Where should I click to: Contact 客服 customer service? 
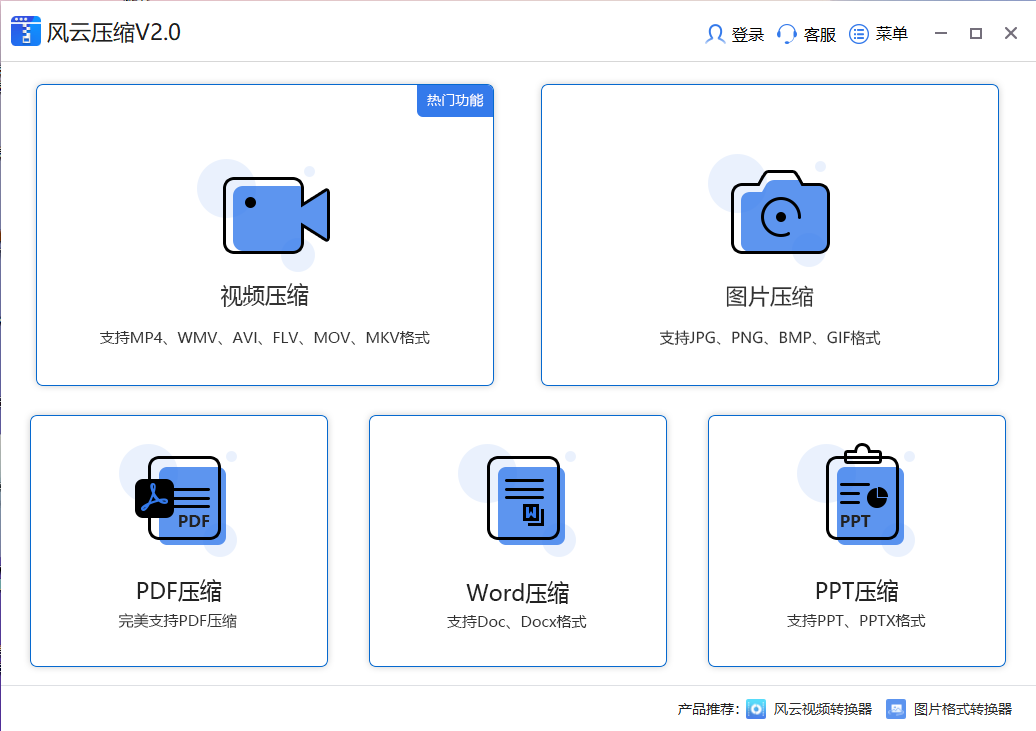(x=807, y=33)
